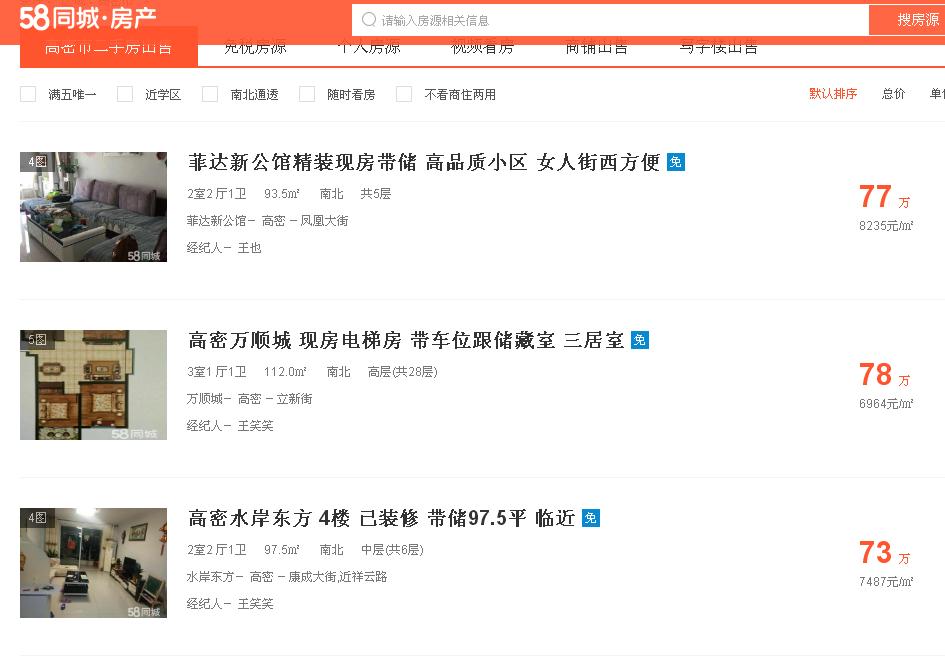
Task: Click the 免 badge beside 菲达新公馆 listing title
Action: pos(676,162)
